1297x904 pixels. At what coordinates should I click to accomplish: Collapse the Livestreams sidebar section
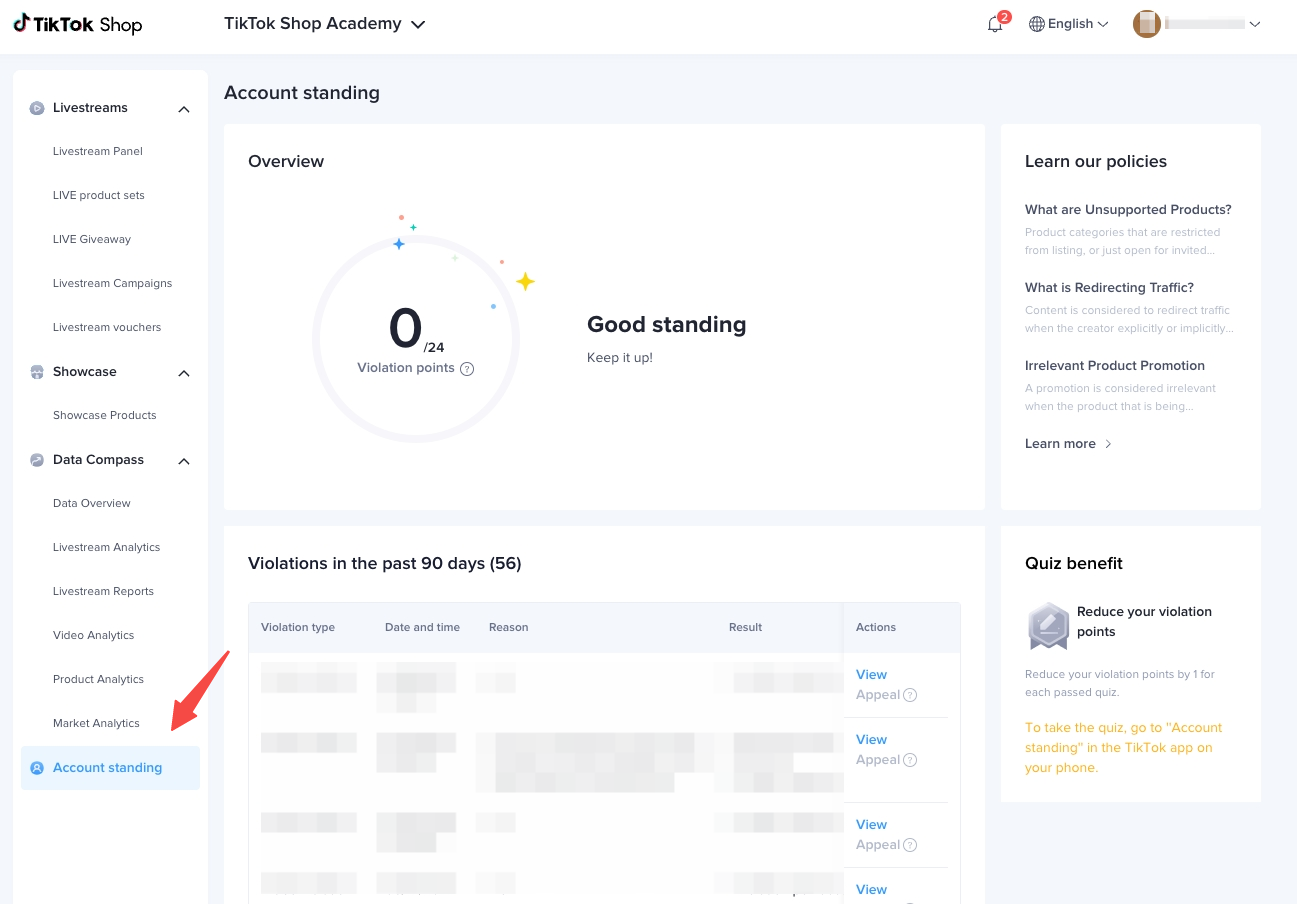tap(184, 109)
